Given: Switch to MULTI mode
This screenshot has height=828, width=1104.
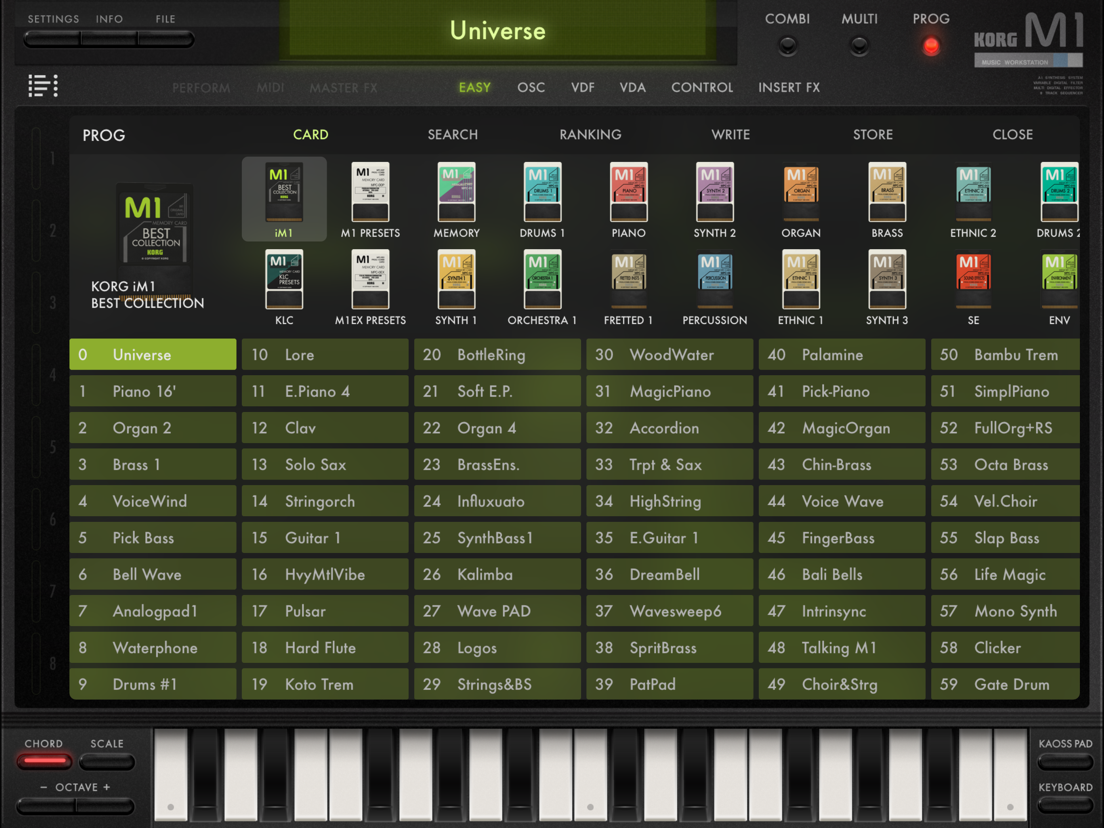Looking at the screenshot, I should click(859, 45).
